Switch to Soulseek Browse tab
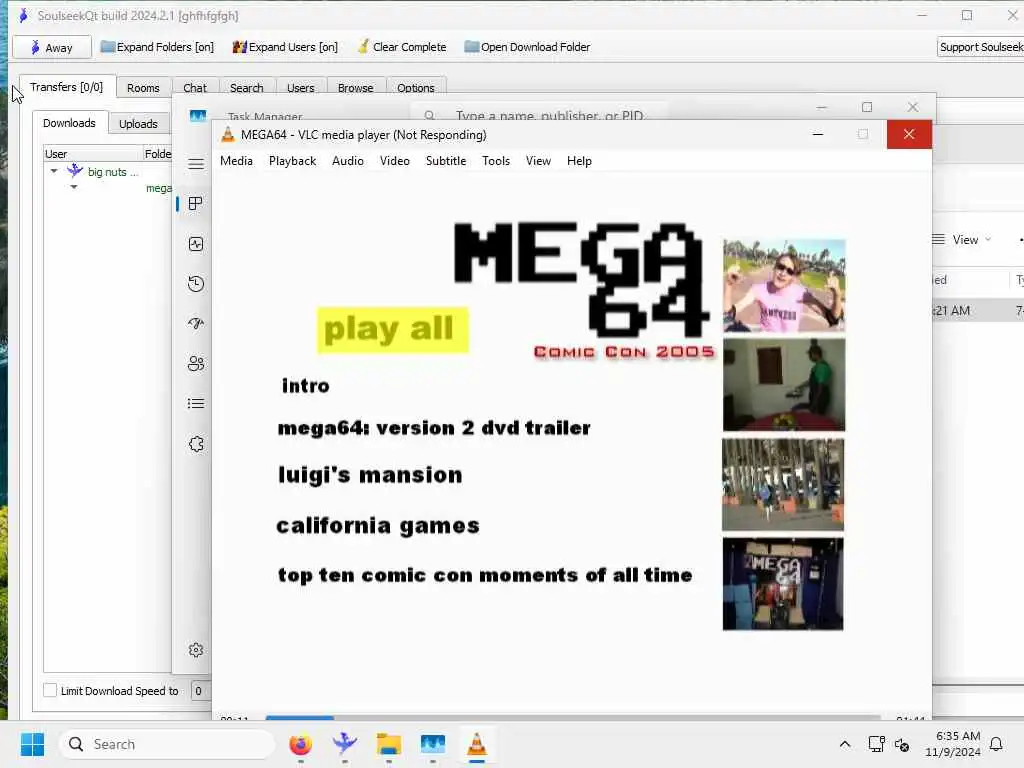The image size is (1024, 768). point(355,88)
